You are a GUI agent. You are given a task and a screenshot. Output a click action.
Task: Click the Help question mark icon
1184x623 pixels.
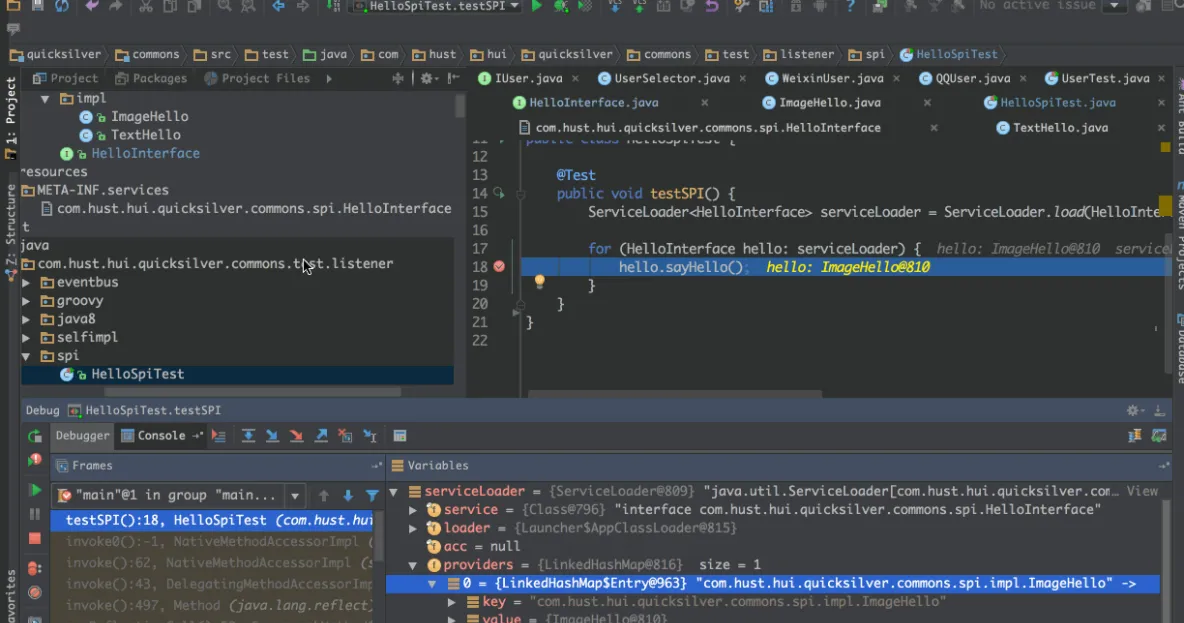click(850, 6)
